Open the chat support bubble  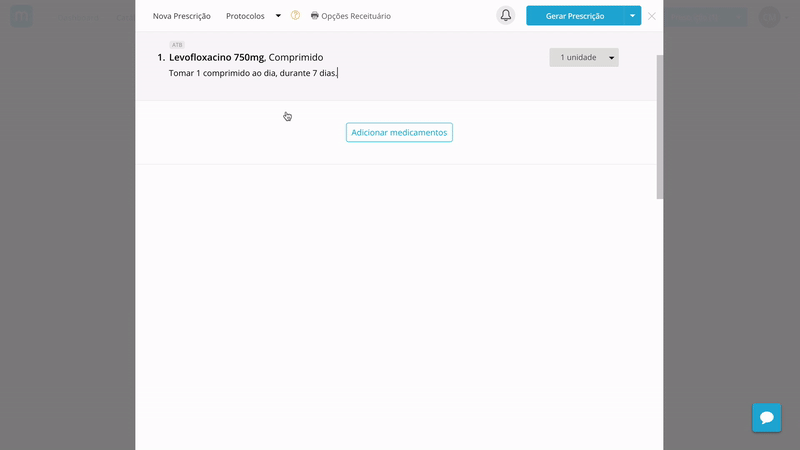click(766, 418)
